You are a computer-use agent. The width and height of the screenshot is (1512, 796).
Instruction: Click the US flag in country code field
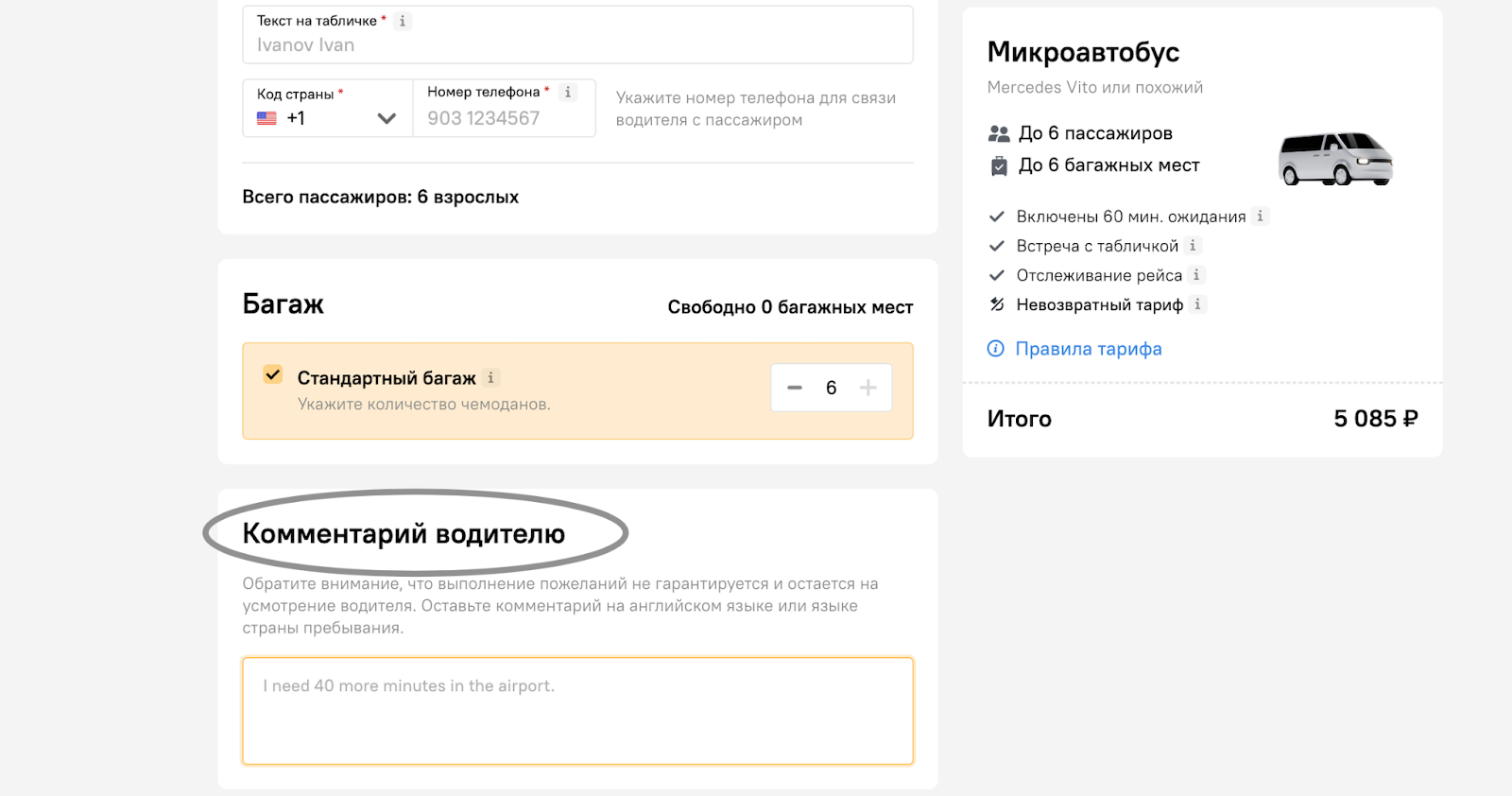(x=267, y=118)
